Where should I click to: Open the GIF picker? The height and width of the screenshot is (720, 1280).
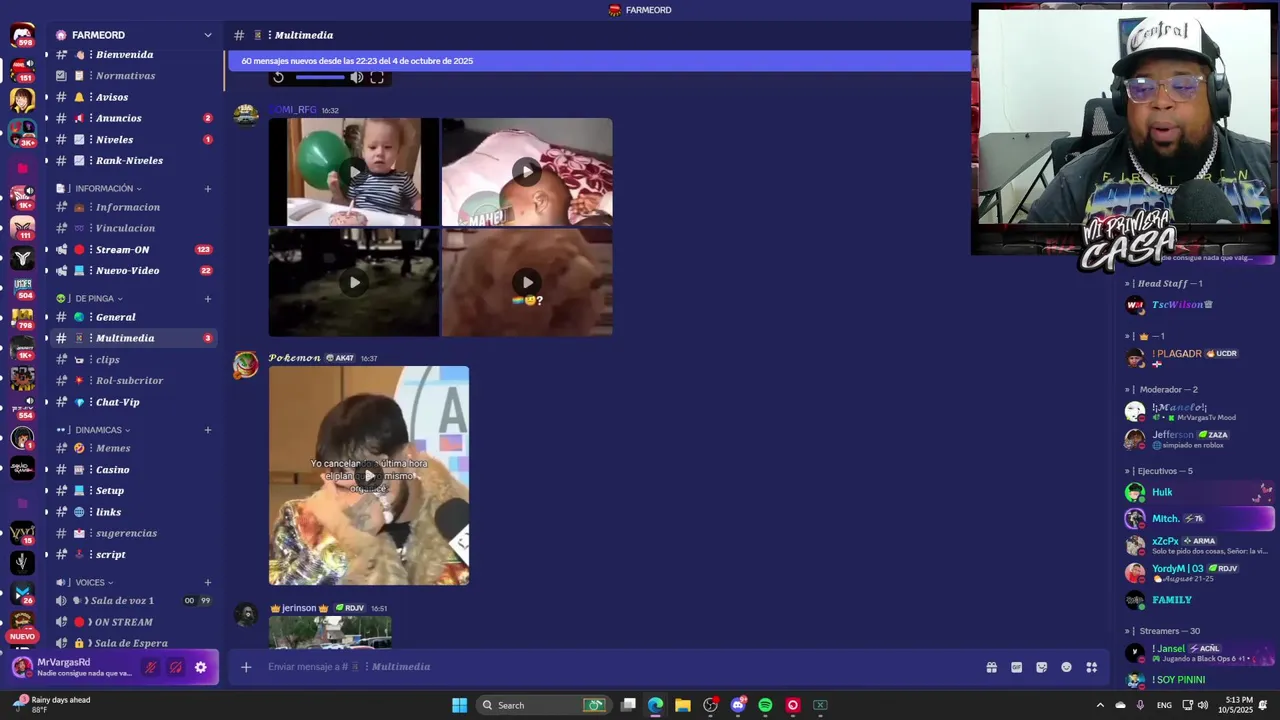coord(1016,667)
